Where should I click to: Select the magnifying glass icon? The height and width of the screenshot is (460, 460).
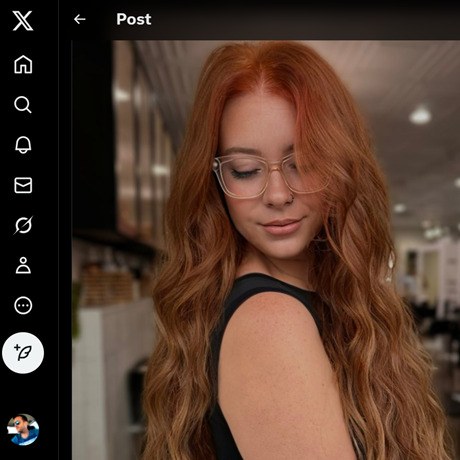(23, 105)
